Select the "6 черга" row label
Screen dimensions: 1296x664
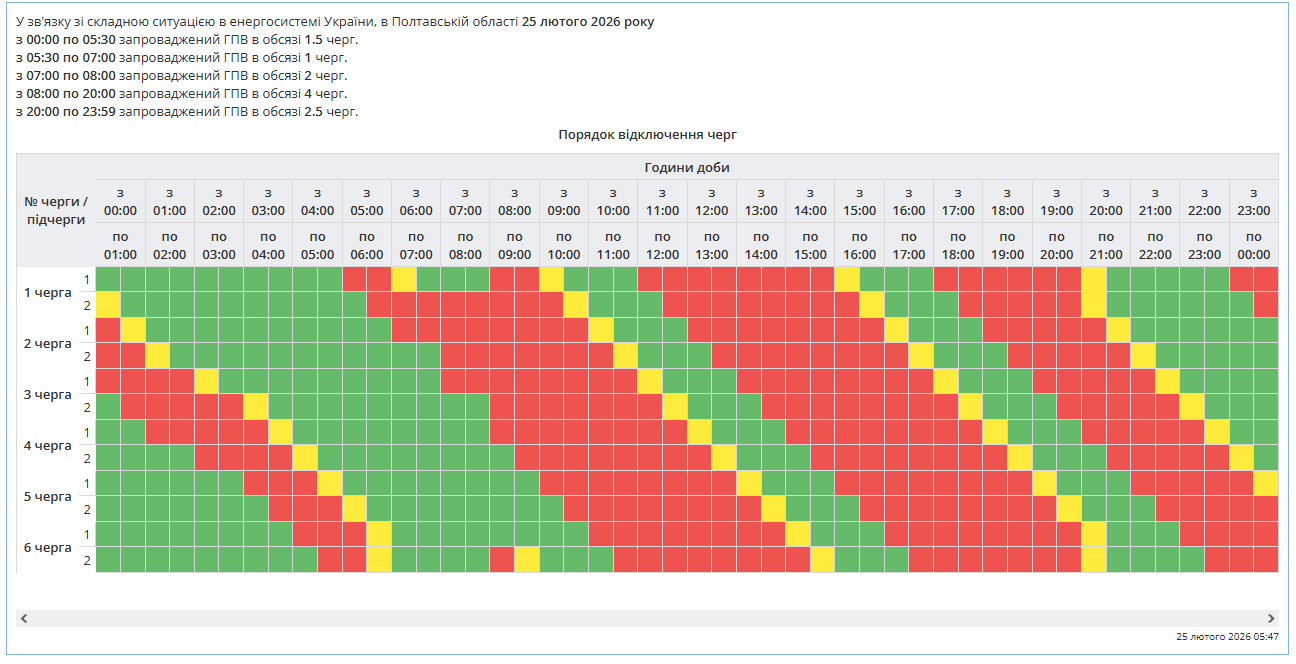click(x=47, y=547)
